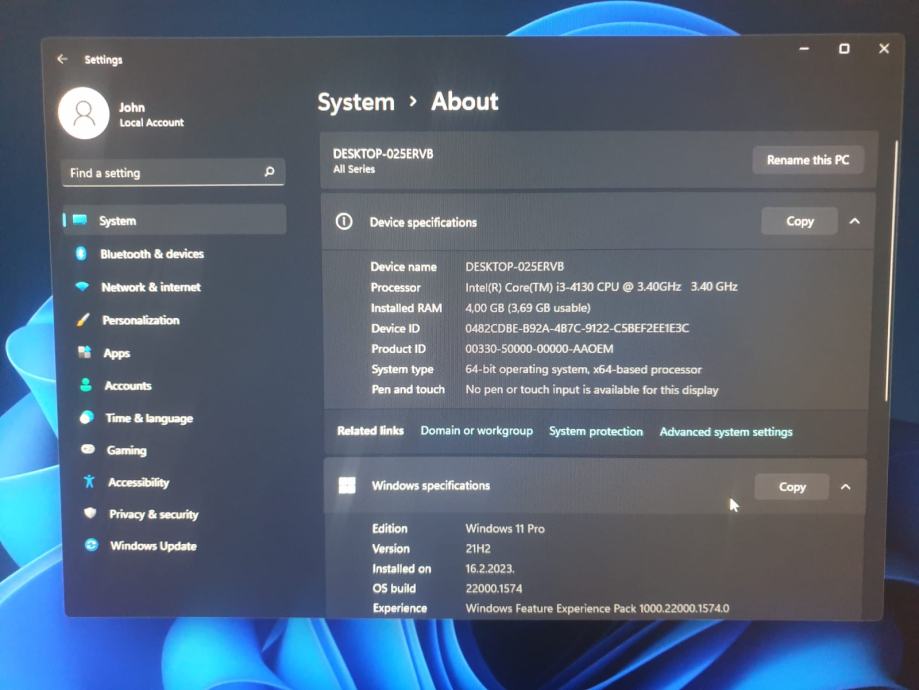Click the info icon beside Device specifications
The image size is (919, 690).
tap(344, 222)
